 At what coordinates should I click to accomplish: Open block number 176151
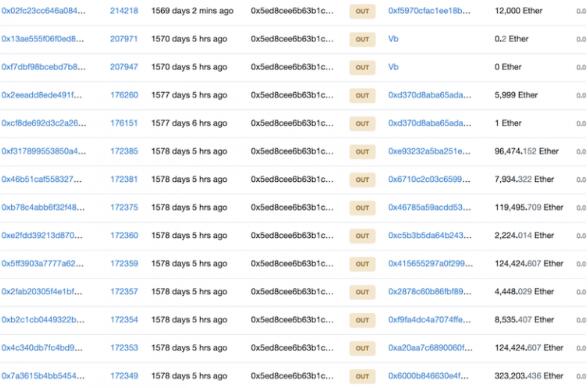[x=124, y=123]
